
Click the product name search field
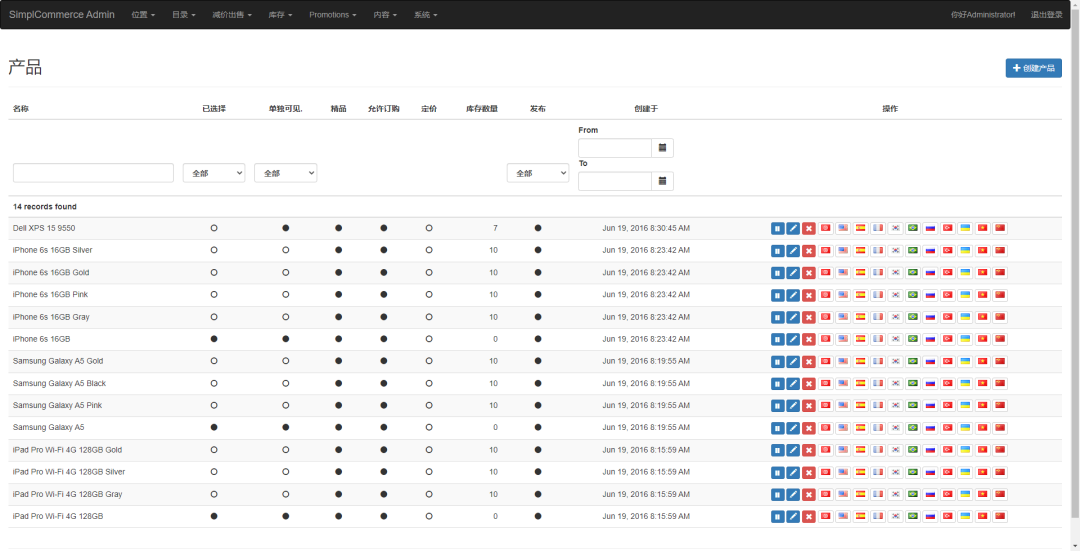point(93,173)
